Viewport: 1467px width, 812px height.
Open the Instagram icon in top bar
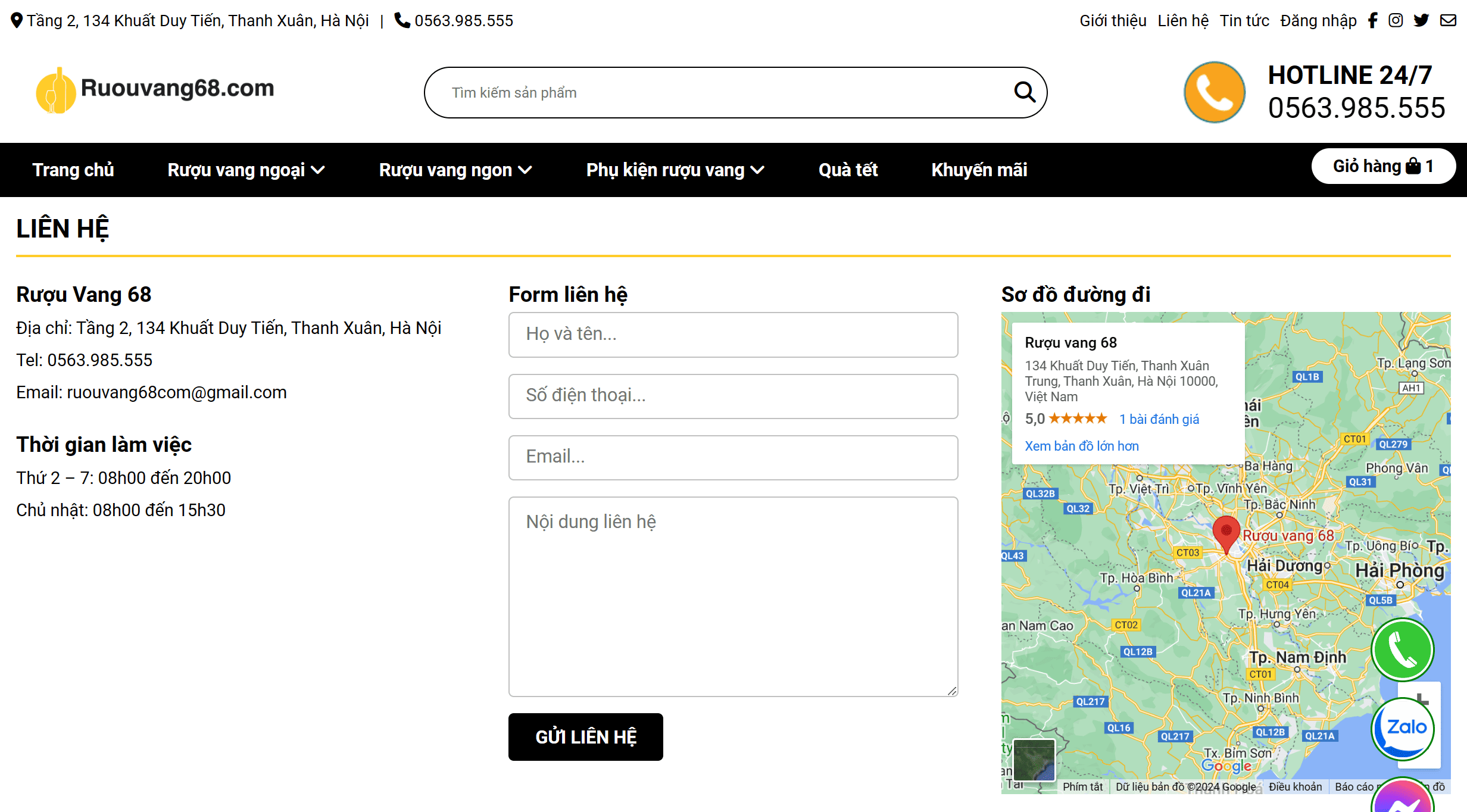tap(1396, 21)
